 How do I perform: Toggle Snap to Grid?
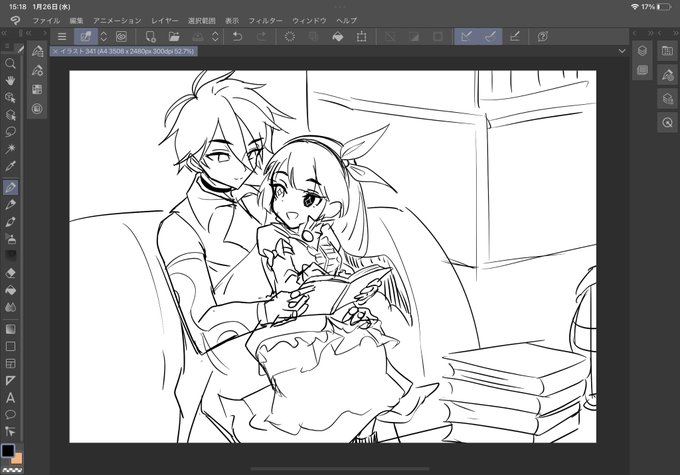coord(515,37)
